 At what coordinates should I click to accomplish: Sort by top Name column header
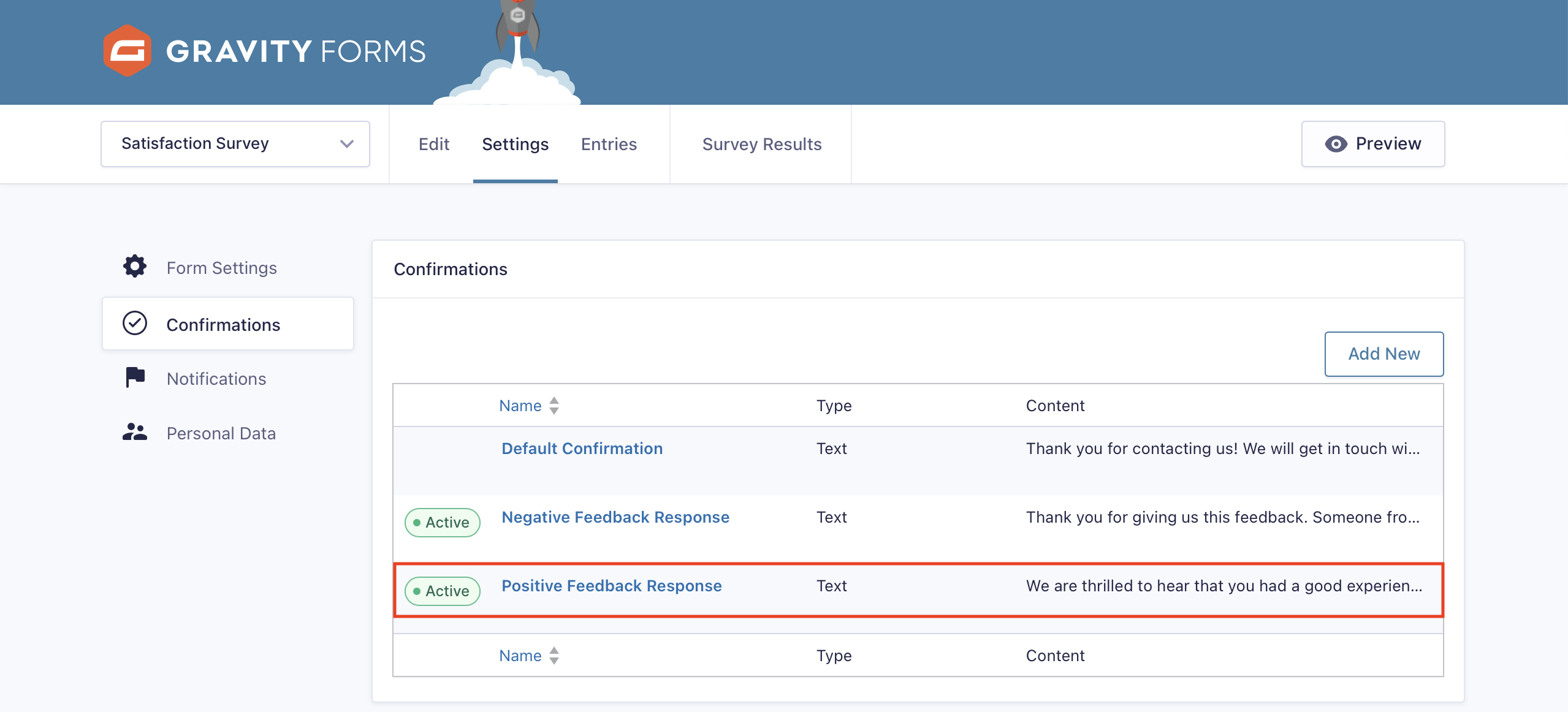click(x=520, y=406)
